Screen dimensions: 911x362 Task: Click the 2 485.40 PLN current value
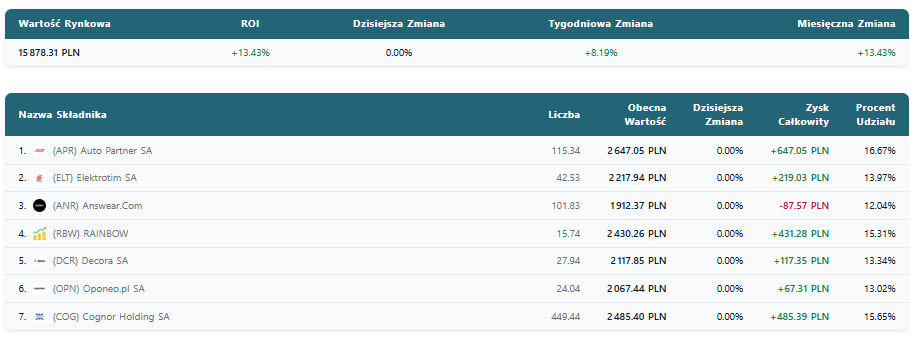637,317
